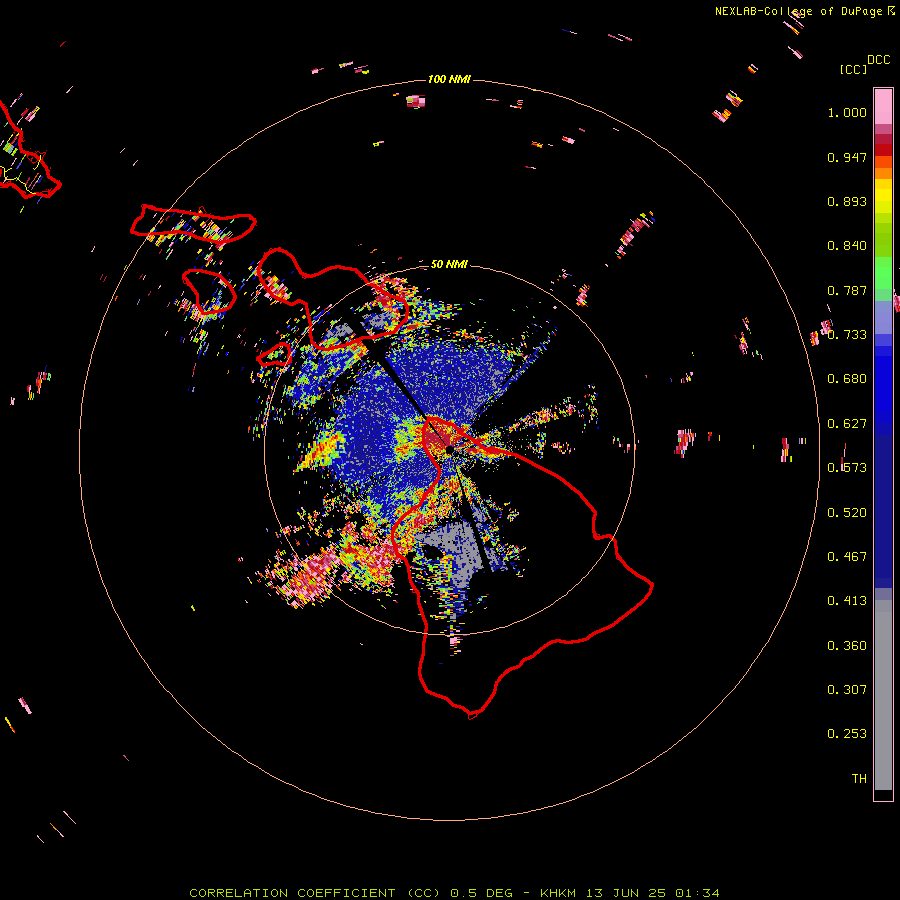This screenshot has width=900, height=900.
Task: Click the 0.627 colorbar value
Action: [847, 424]
